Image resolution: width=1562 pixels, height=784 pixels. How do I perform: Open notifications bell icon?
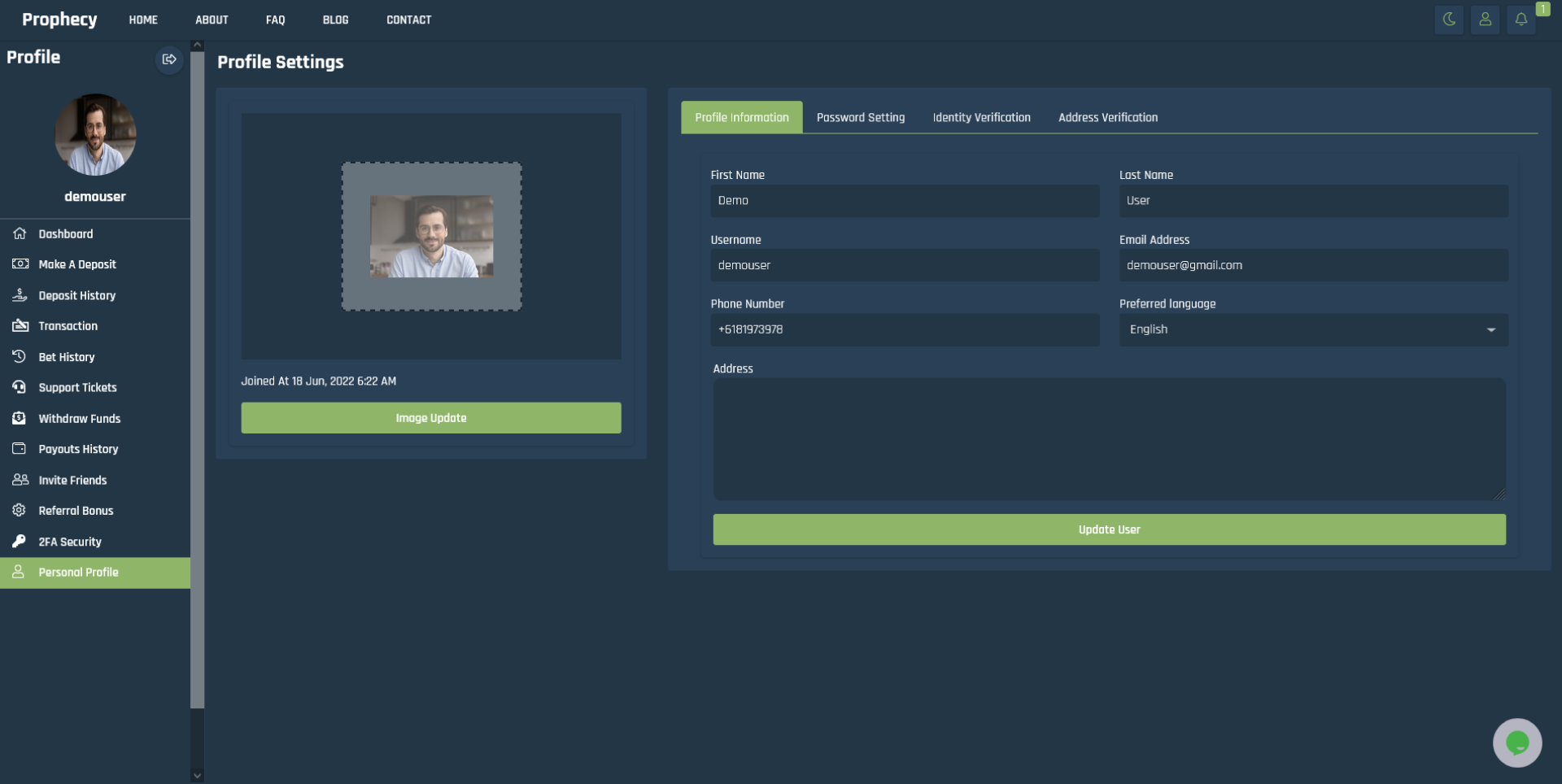[x=1521, y=20]
